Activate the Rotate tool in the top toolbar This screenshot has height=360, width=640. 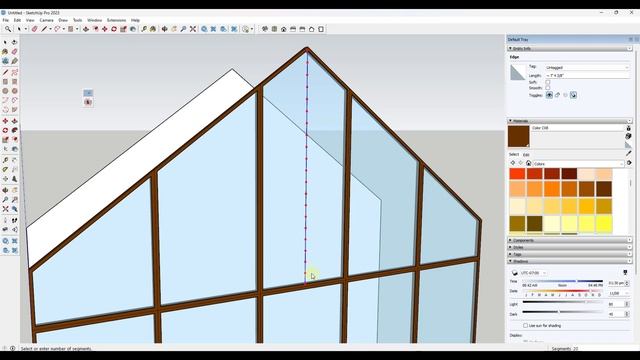(x=114, y=29)
